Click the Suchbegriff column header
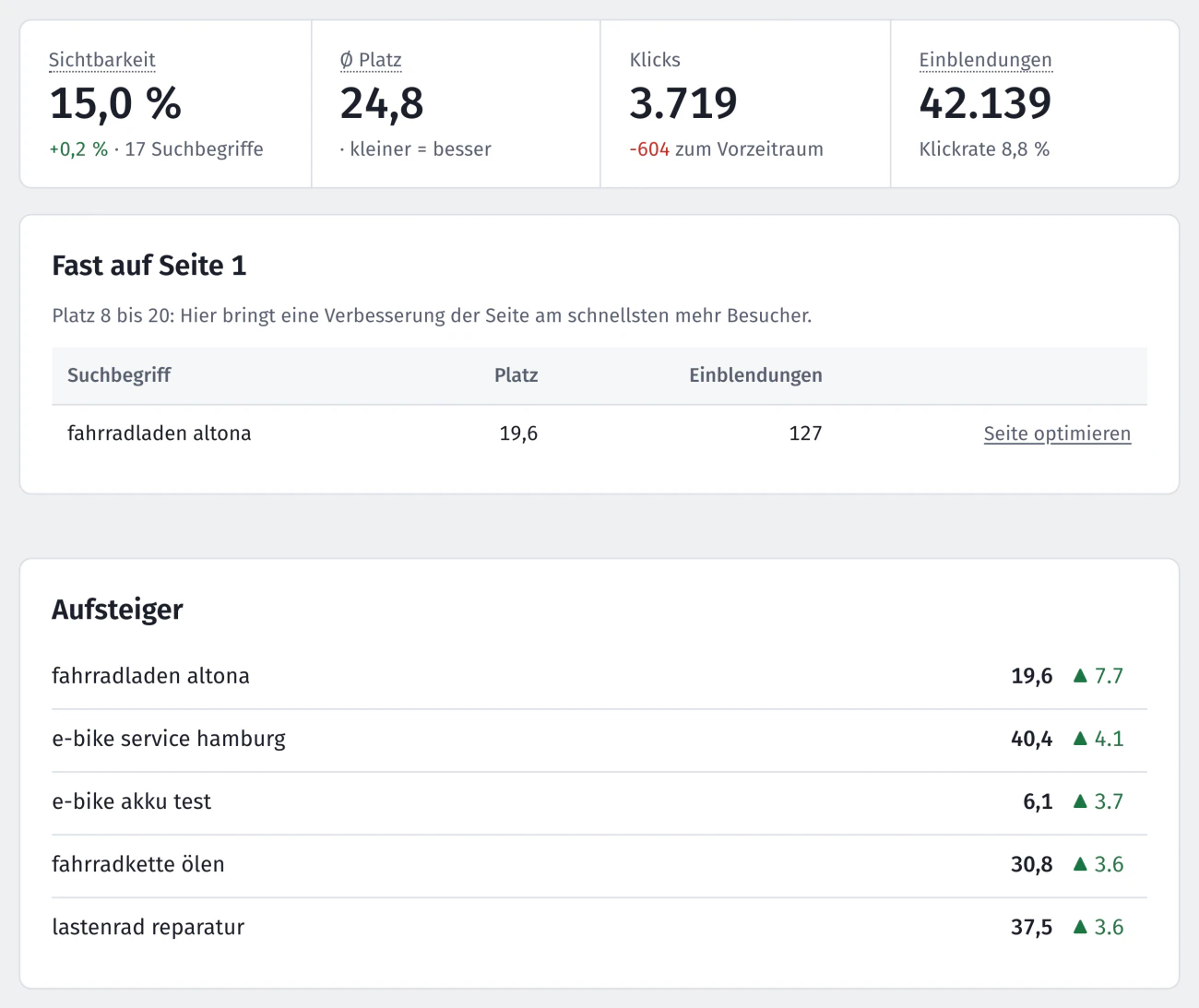 (119, 375)
